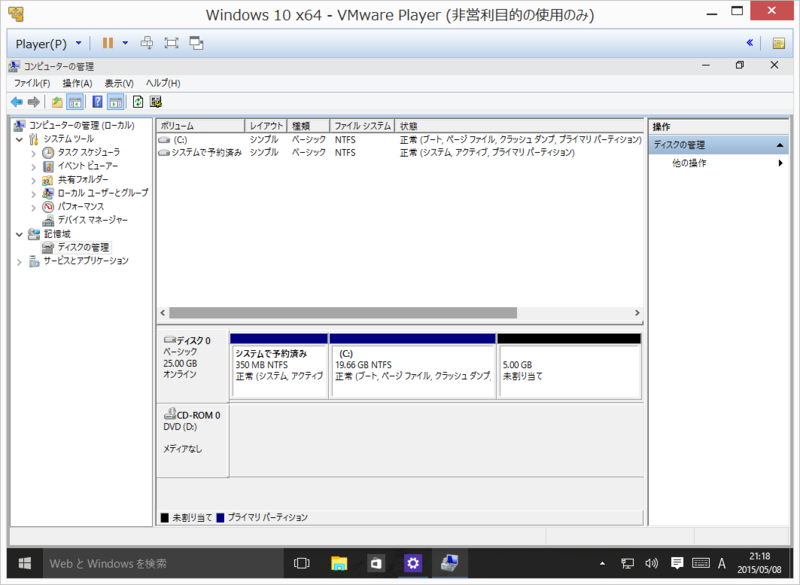Open Task View on the taskbar

(302, 564)
